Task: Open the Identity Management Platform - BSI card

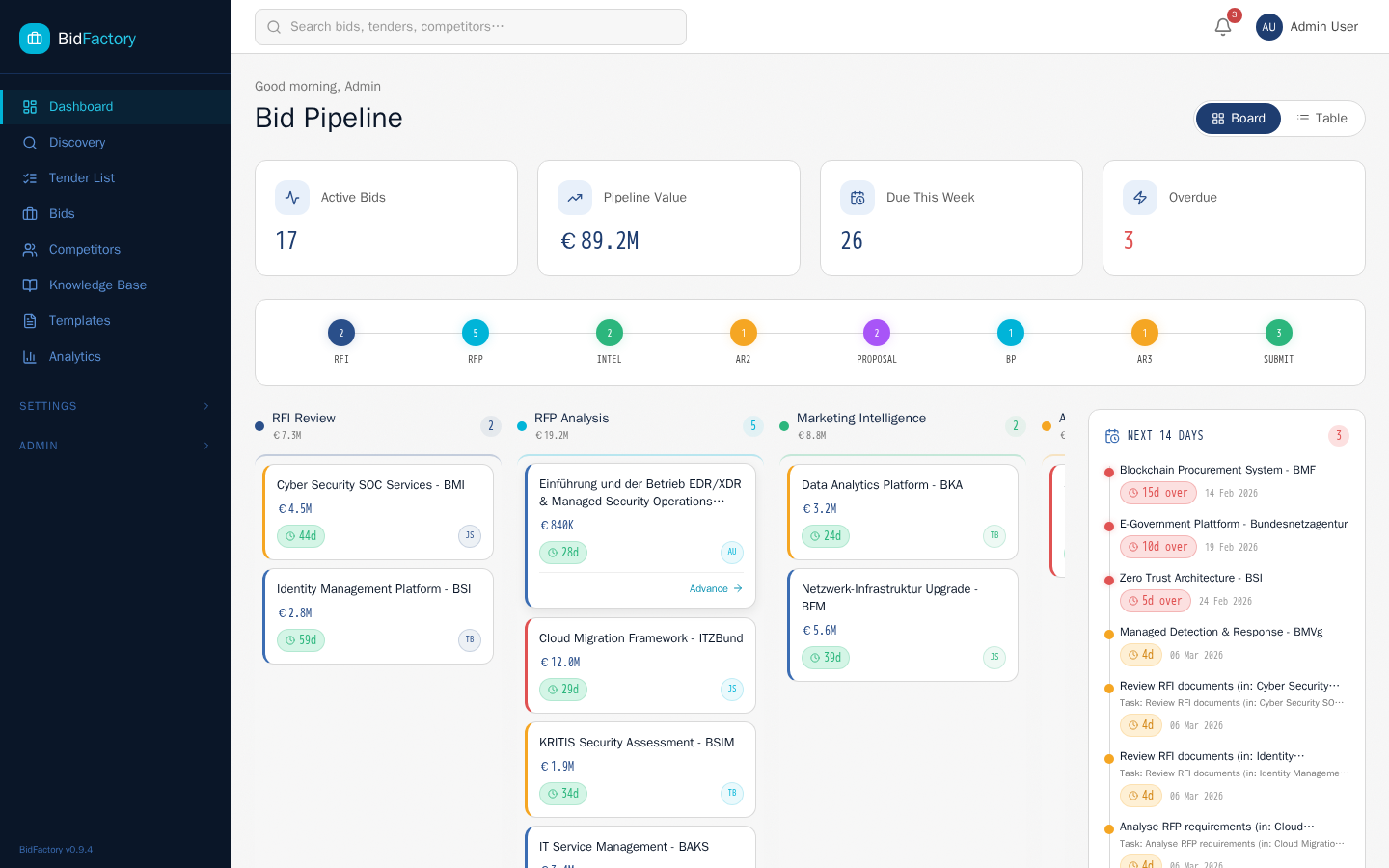Action: (x=378, y=616)
